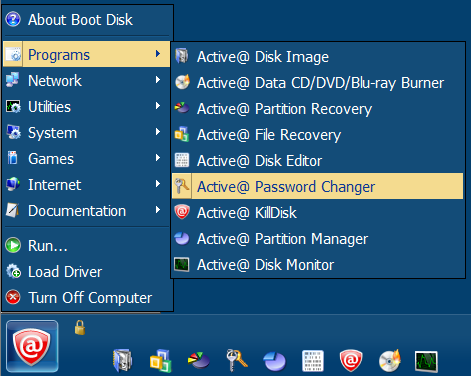Launch Partition Recovery from the taskbar
This screenshot has width=471, height=376.
[x=199, y=360]
